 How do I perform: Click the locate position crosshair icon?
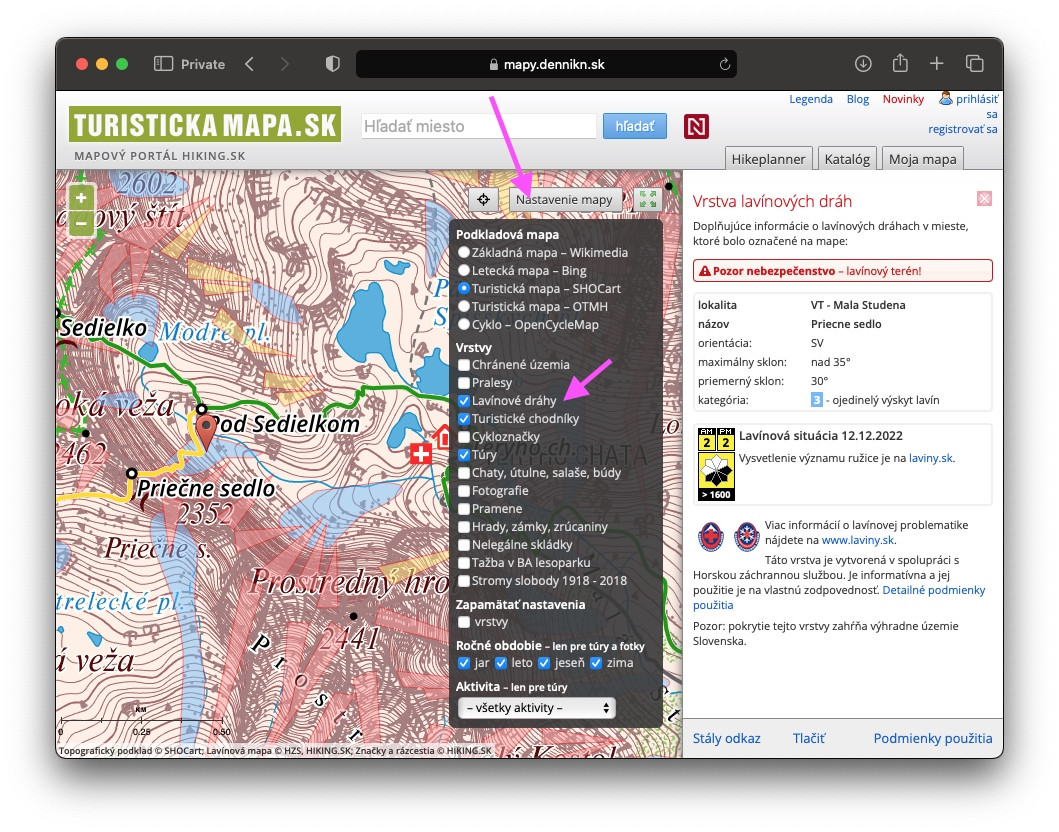tap(484, 199)
